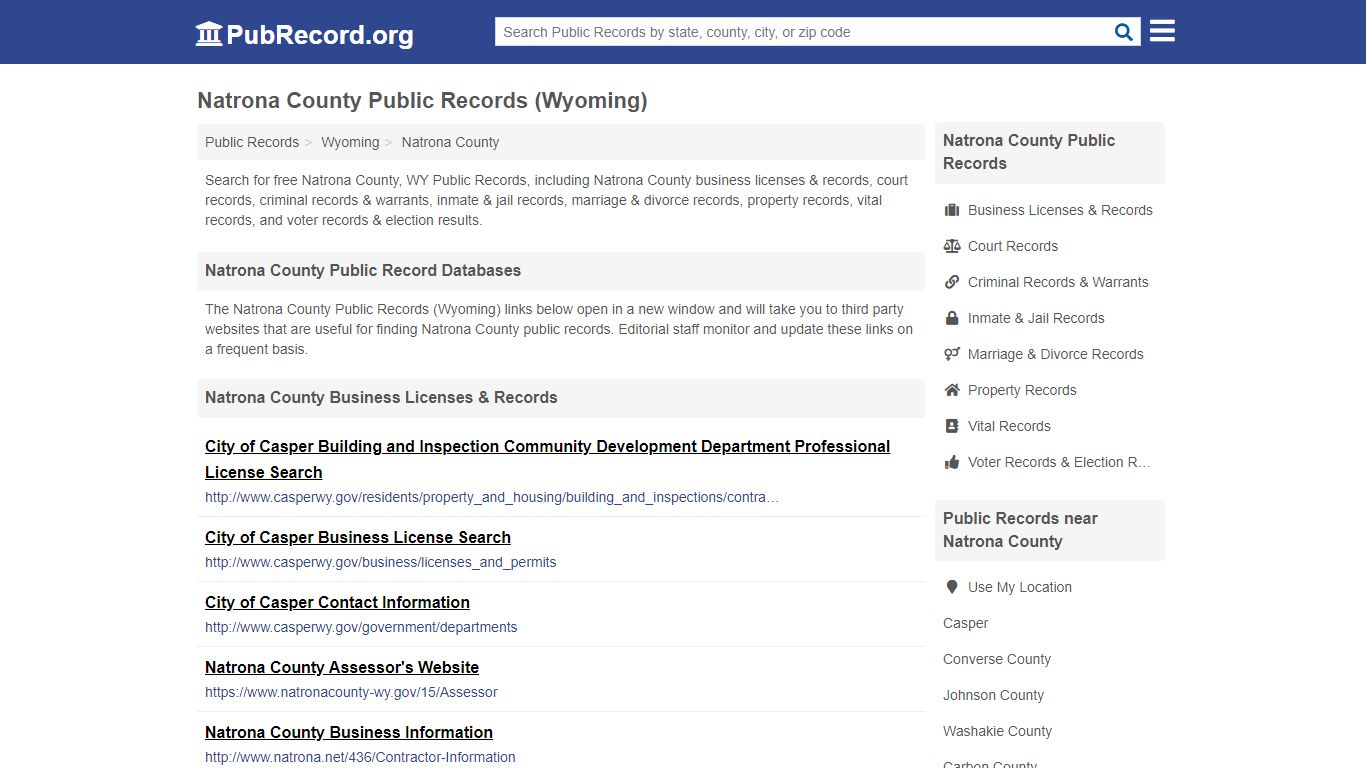Click the house icon beside Property Records
This screenshot has height=768, width=1366.
point(952,390)
